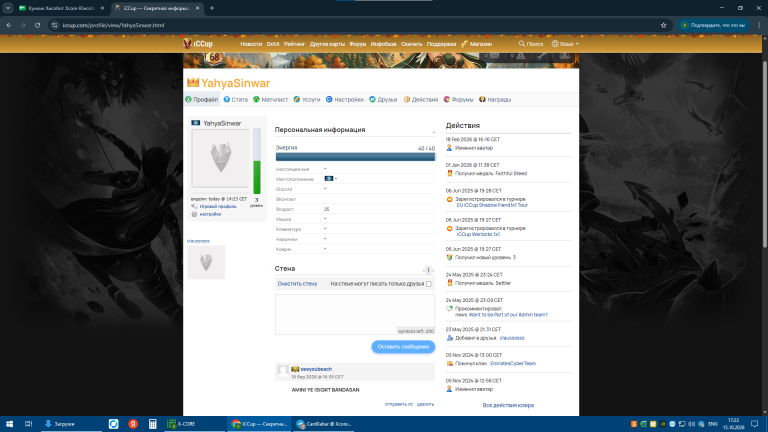The width and height of the screenshot is (768, 432).
Task: Open clausssss link in actions list
Action: 512,338
